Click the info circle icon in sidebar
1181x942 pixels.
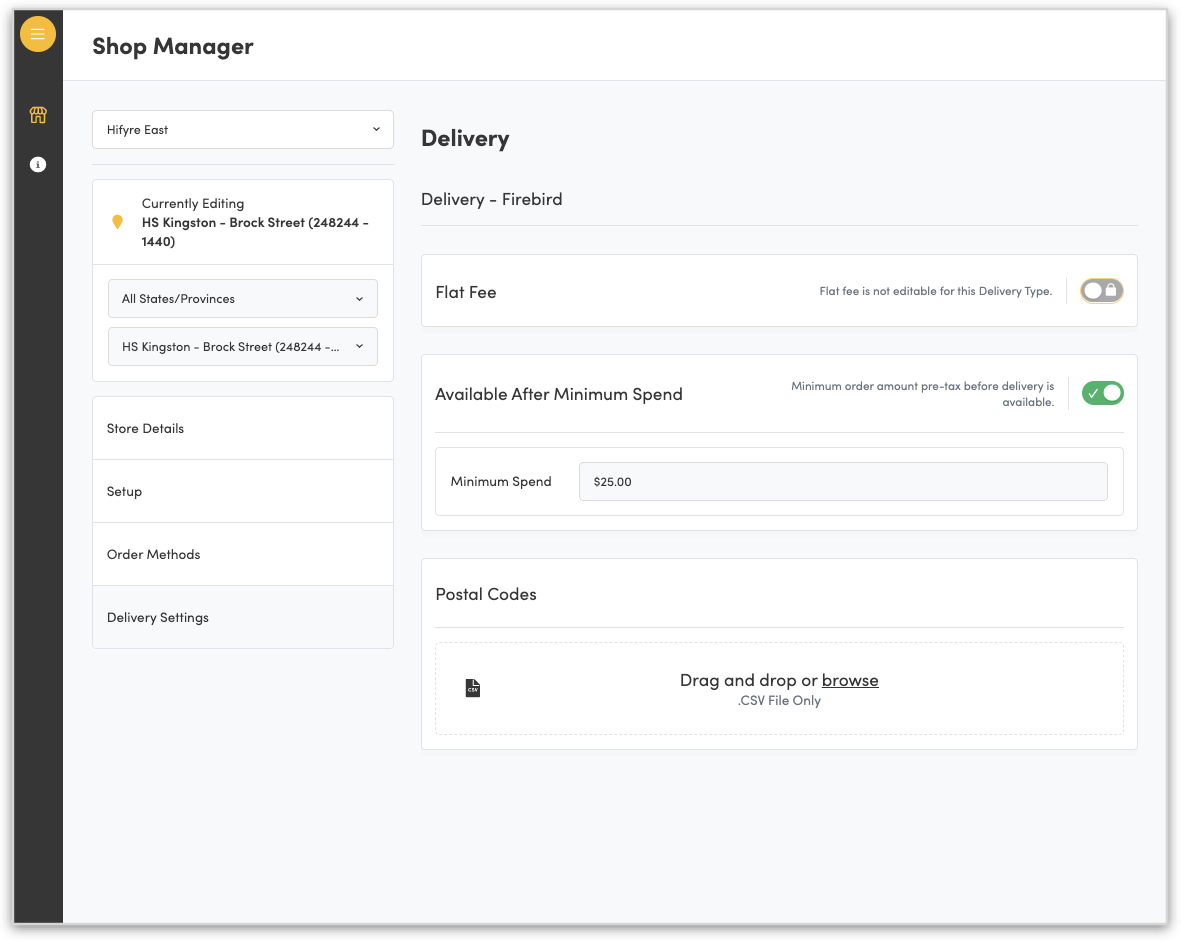coord(38,164)
